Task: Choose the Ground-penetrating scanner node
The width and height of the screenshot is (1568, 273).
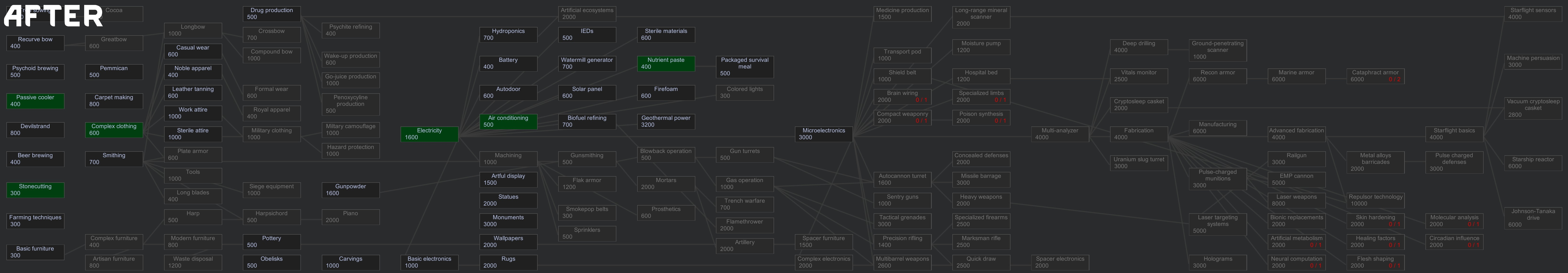Action: [1218, 50]
